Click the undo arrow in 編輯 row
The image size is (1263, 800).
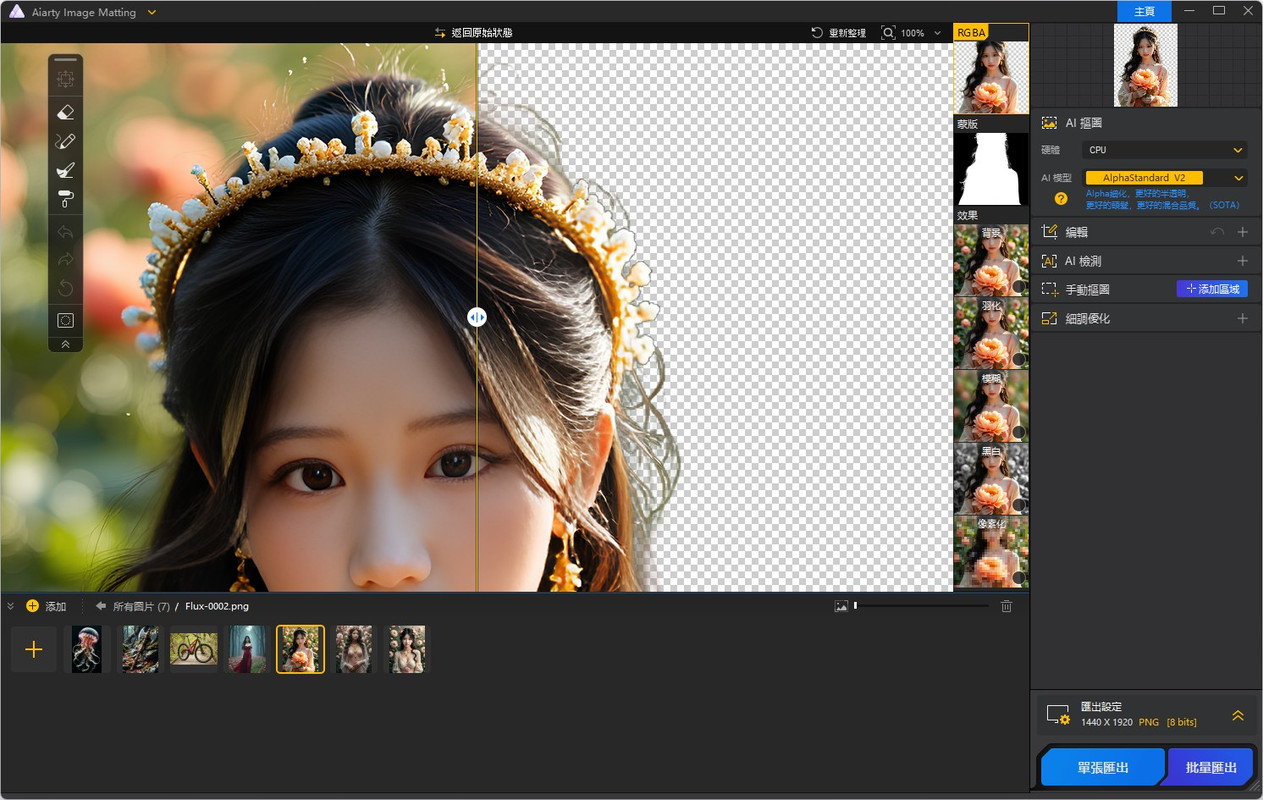(1217, 232)
